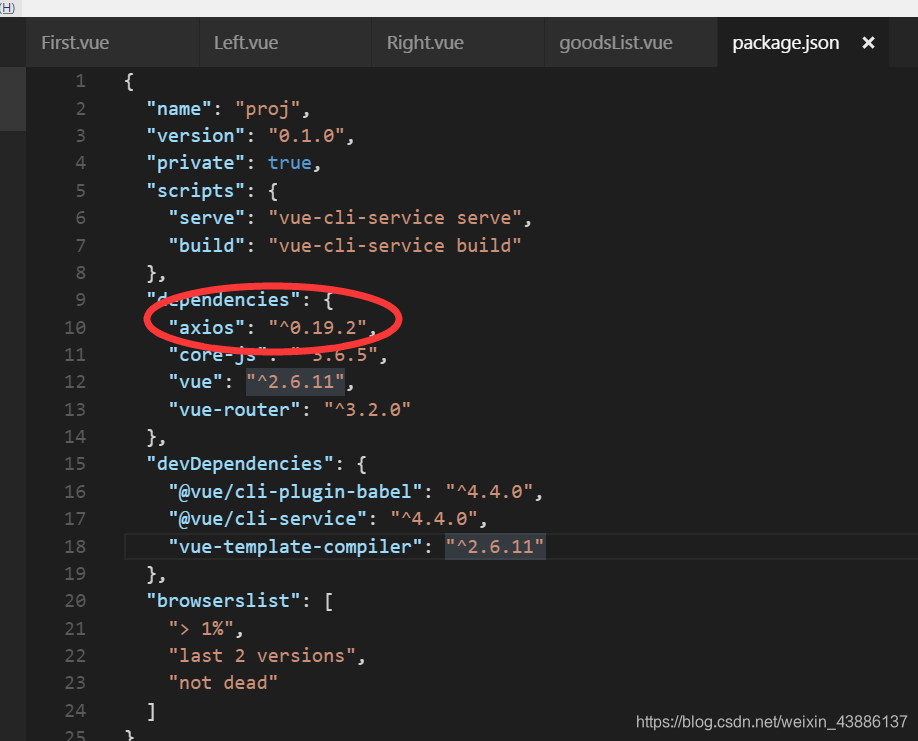
Task: Click the "scripts" key
Action: click(196, 190)
